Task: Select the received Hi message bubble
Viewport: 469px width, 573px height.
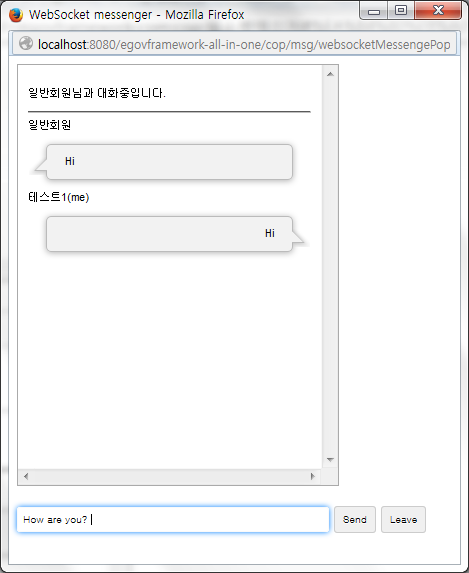Action: tap(169, 162)
